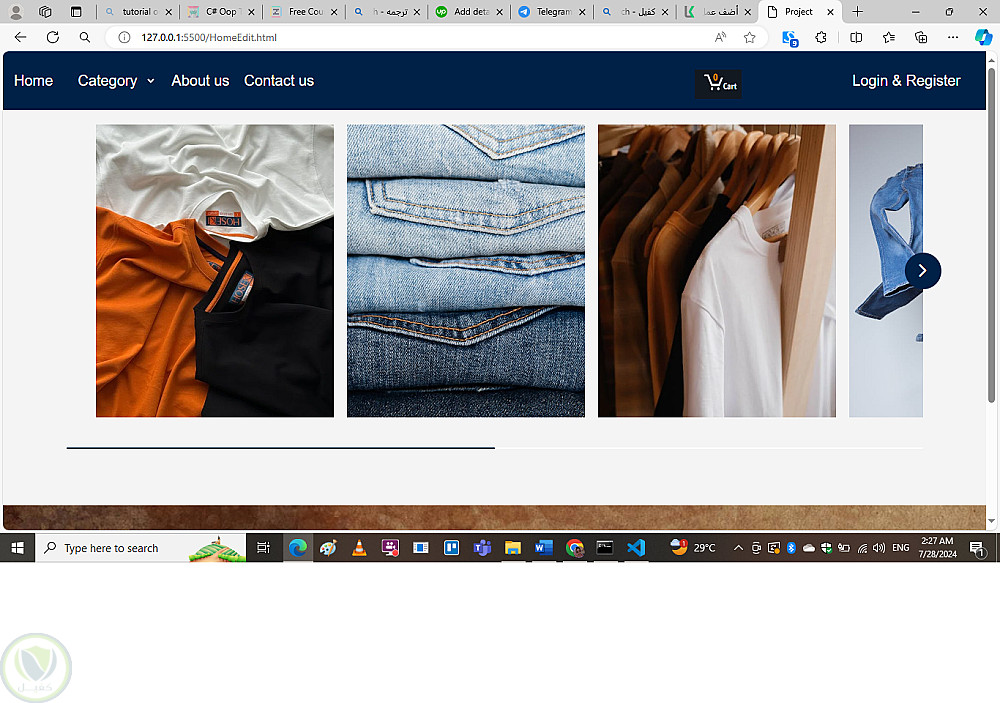This screenshot has width=1000, height=703.
Task: Open Windows Start menu
Action: tap(17, 548)
